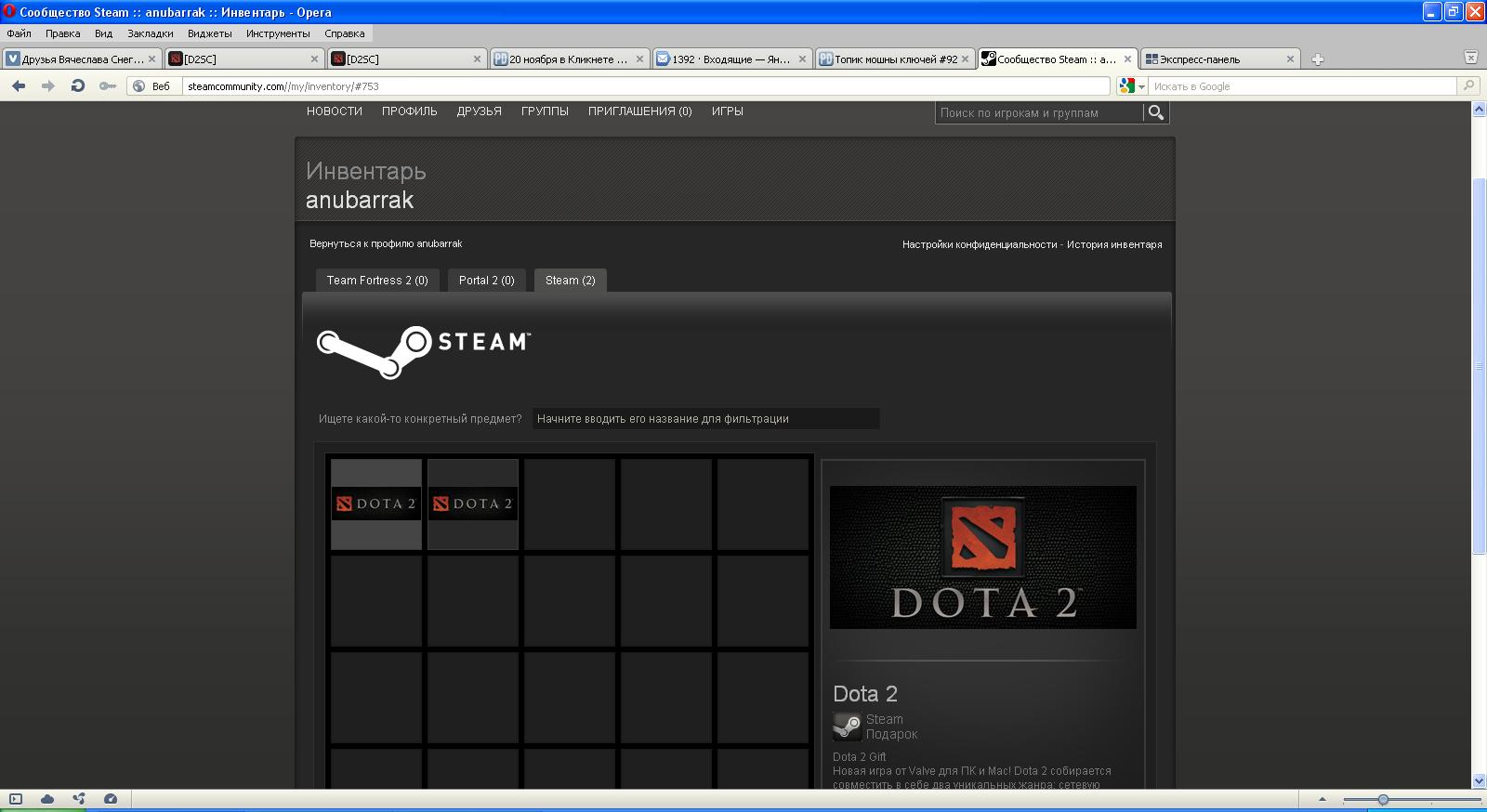
Task: Open the Закладки menu
Action: (151, 33)
